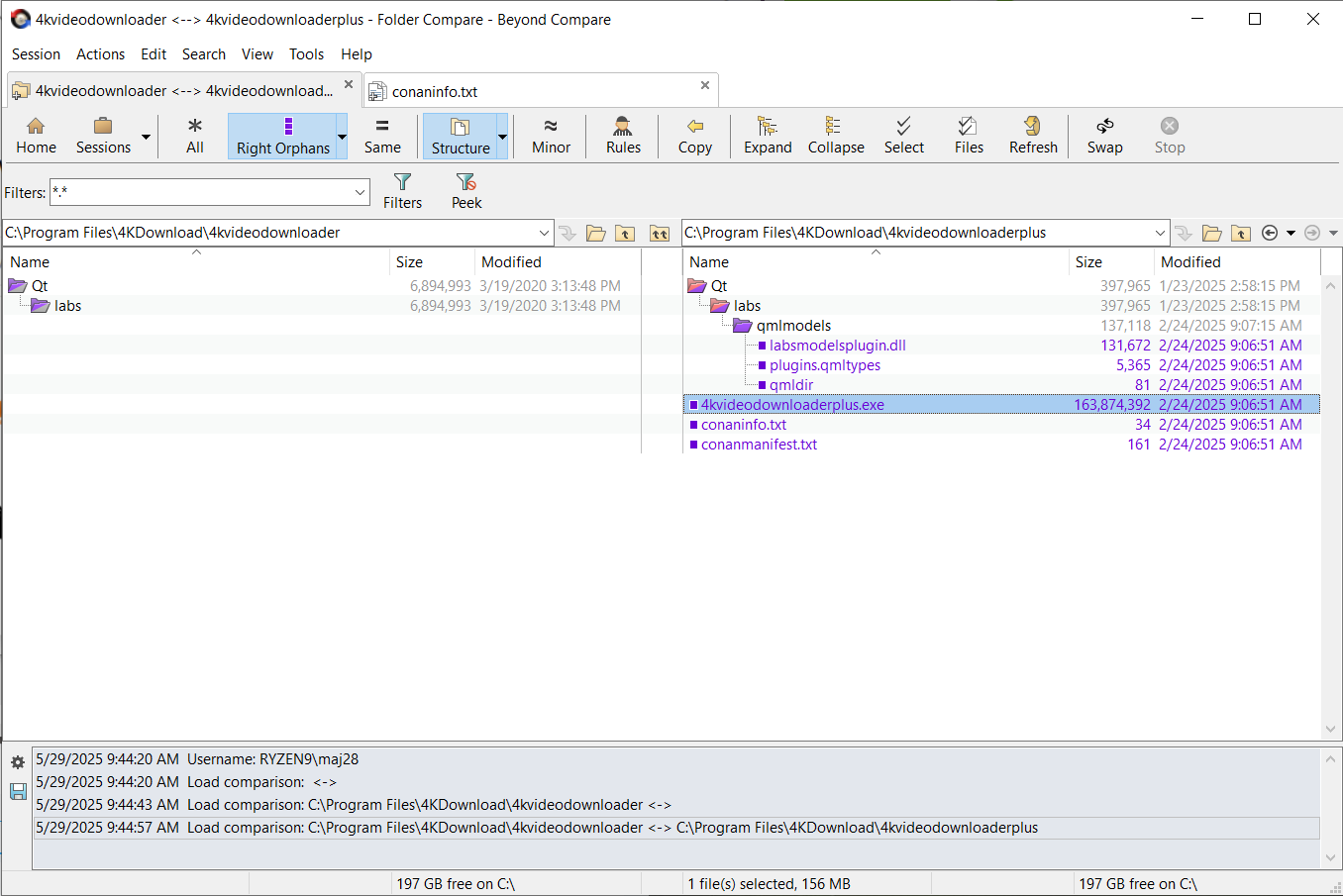The height and width of the screenshot is (896, 1343).
Task: Open the View menu
Action: pos(258,54)
